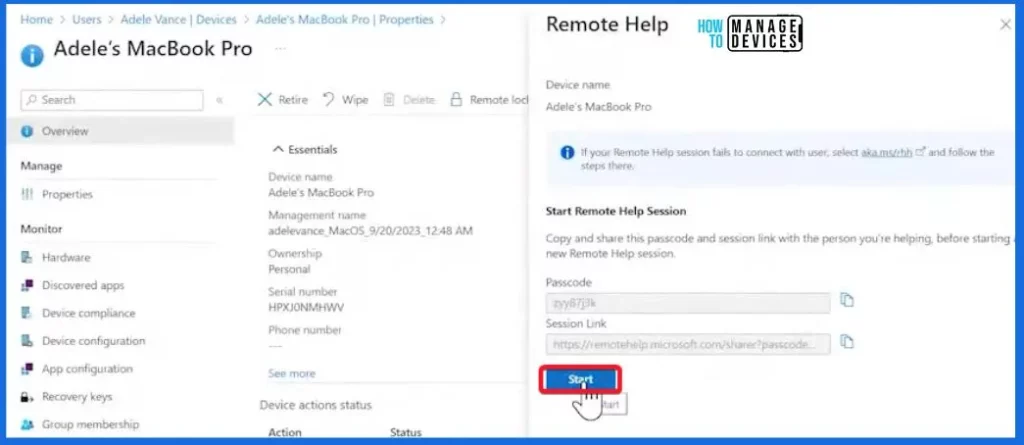Screen dimensions: 1024x445
Task: Select the serial number HPXJ0NMHWV
Action: coord(306,307)
